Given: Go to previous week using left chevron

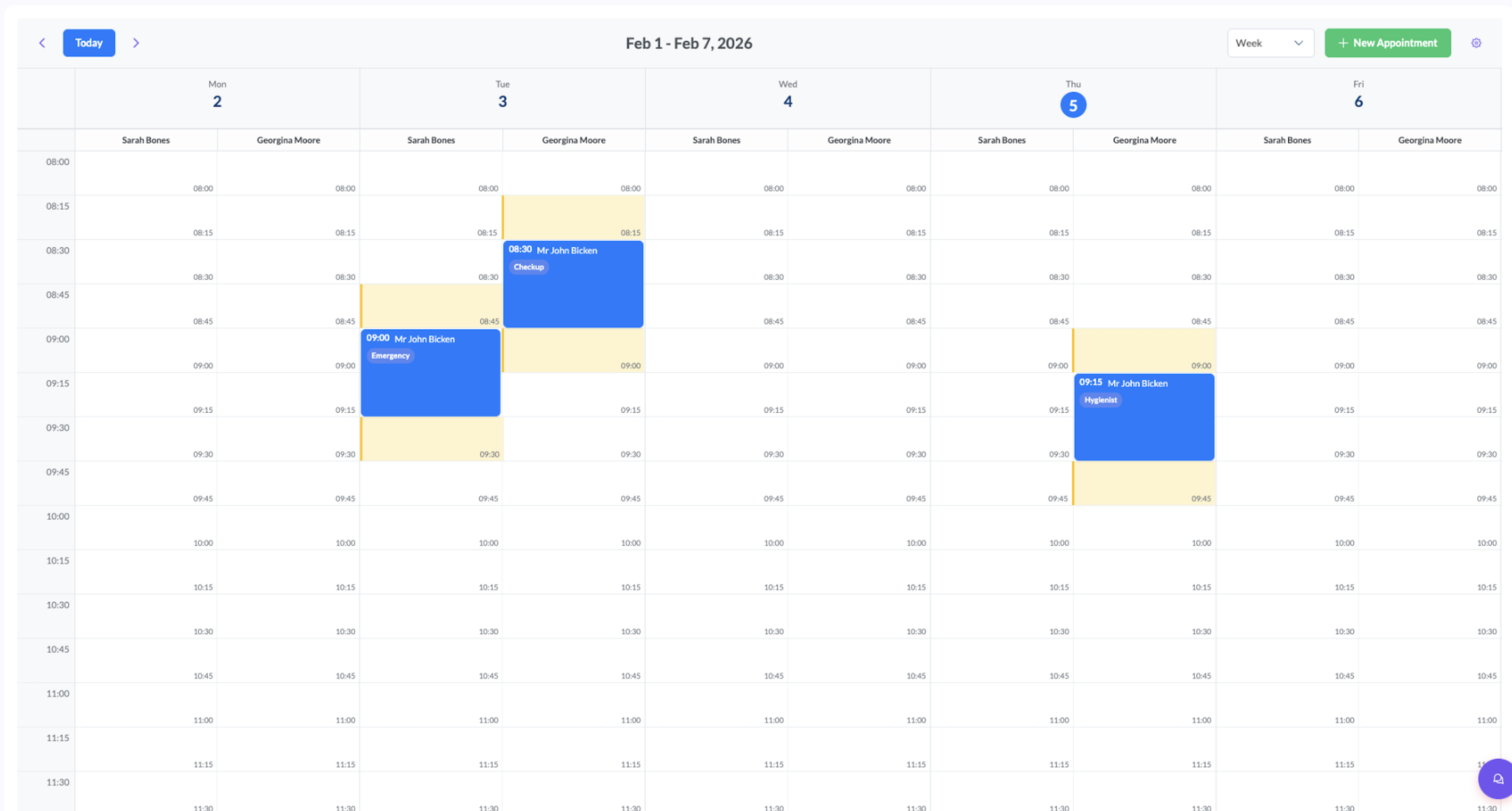Looking at the screenshot, I should 42,43.
